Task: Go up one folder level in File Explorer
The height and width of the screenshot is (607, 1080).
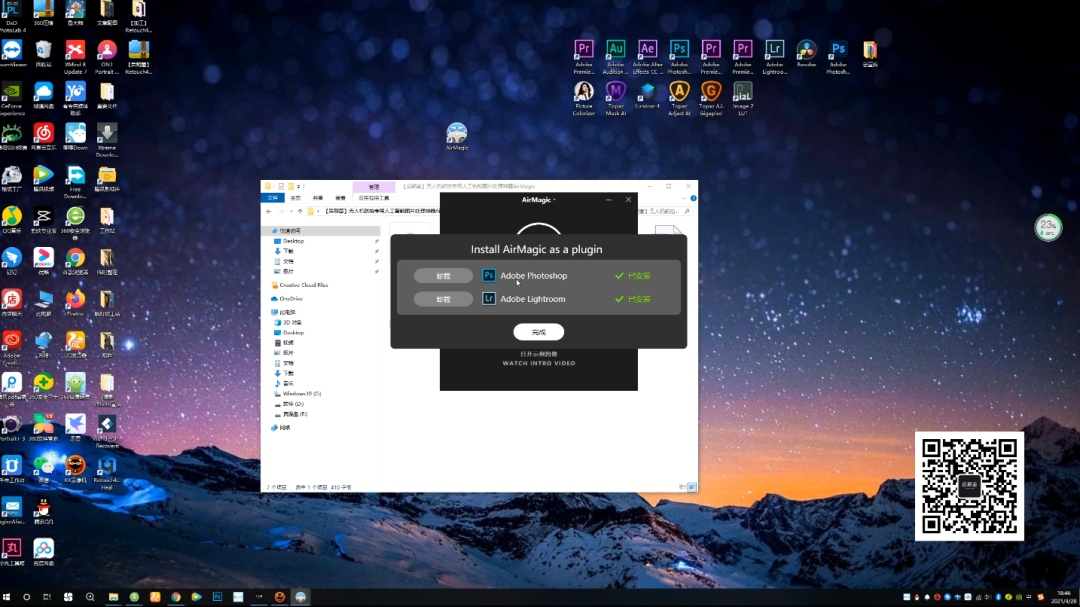Action: point(300,212)
